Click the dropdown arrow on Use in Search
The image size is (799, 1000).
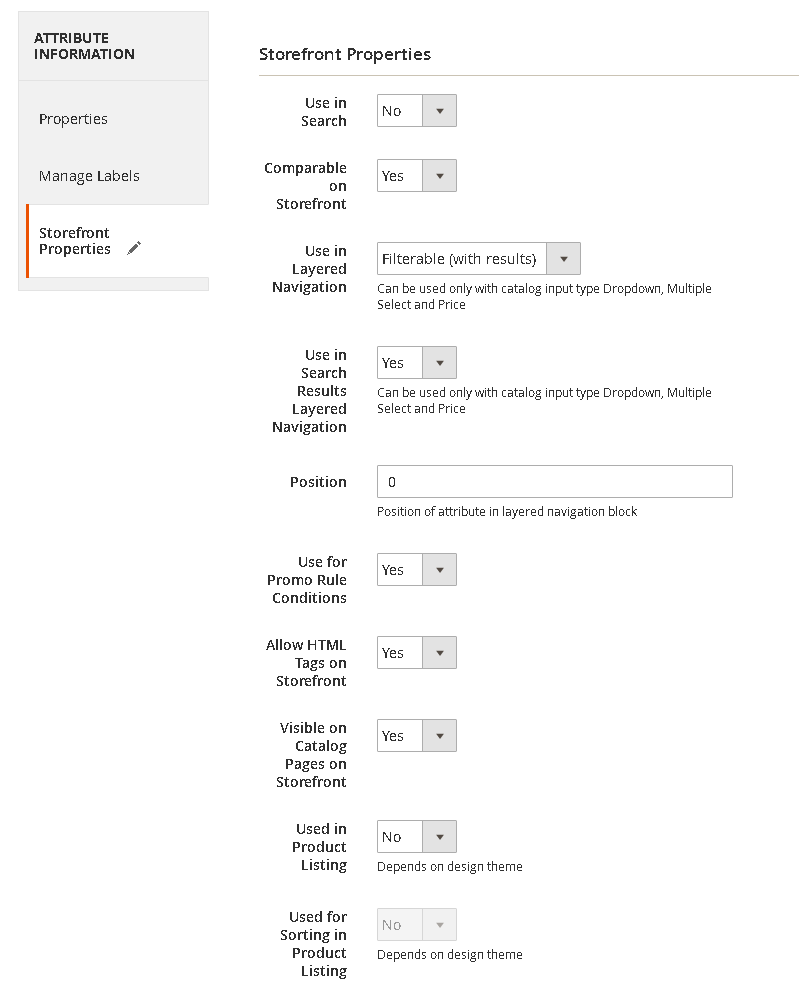tap(442, 110)
